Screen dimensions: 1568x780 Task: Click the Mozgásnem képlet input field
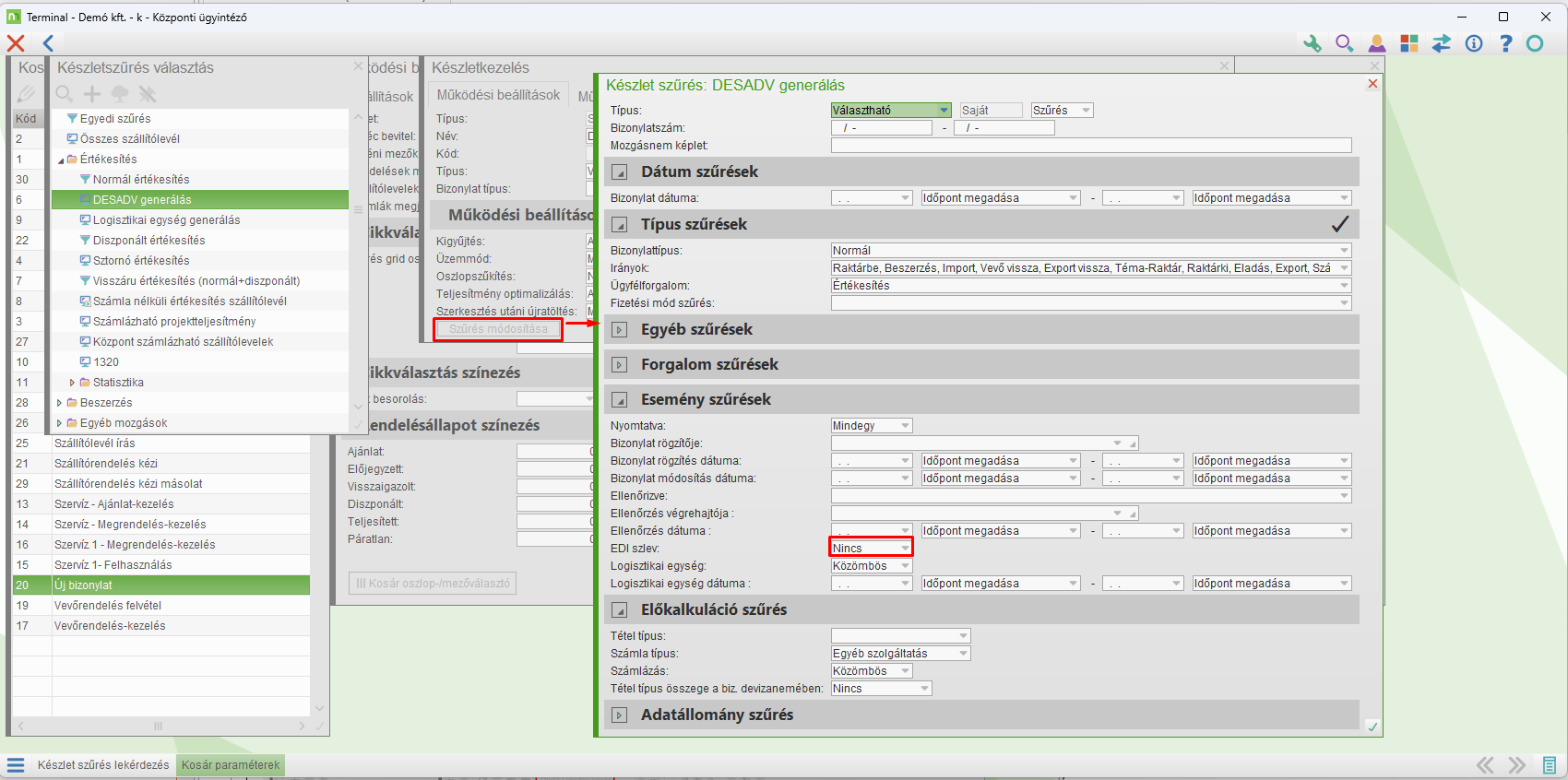point(1091,146)
